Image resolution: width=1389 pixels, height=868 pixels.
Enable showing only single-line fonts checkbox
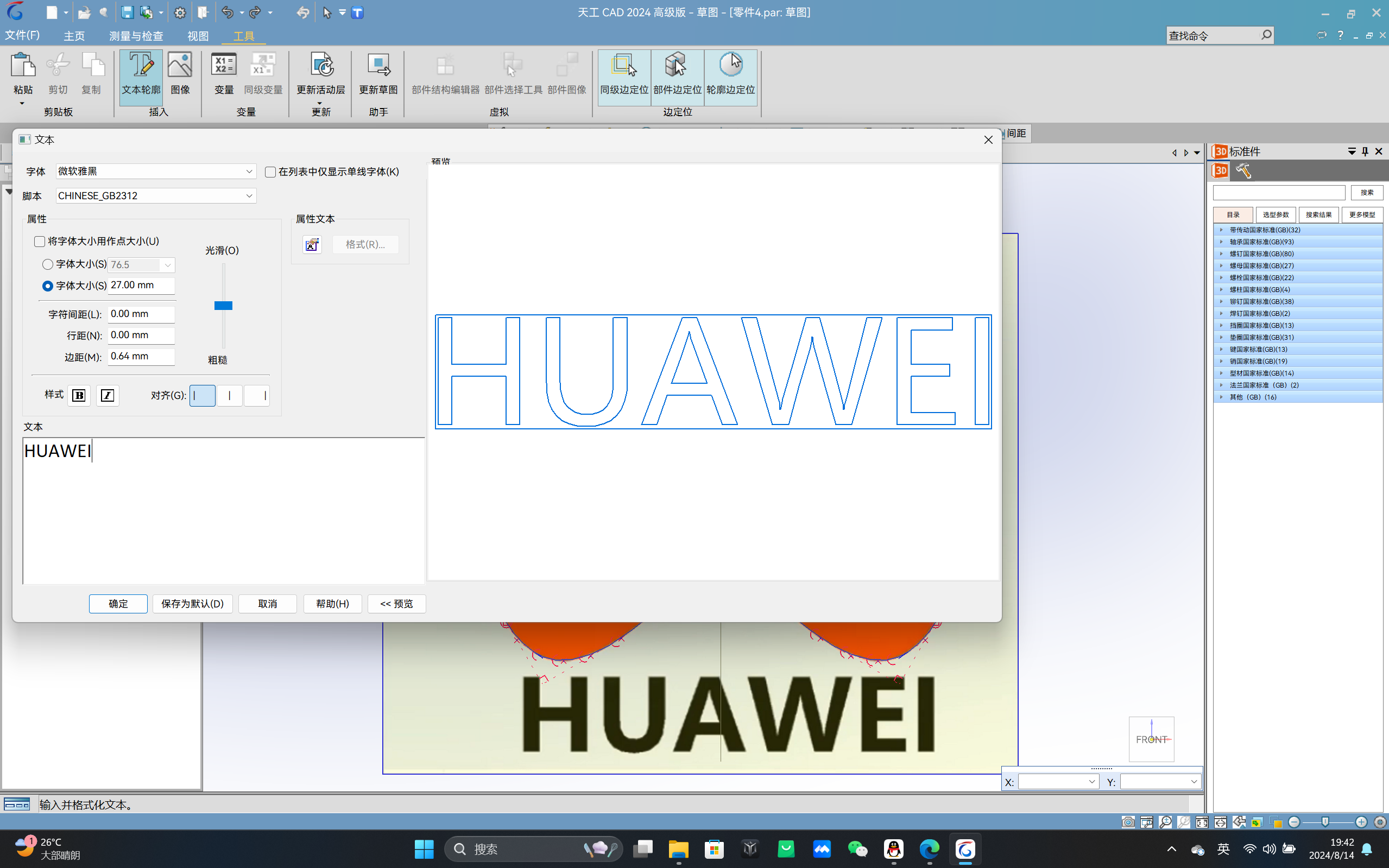pyautogui.click(x=270, y=172)
